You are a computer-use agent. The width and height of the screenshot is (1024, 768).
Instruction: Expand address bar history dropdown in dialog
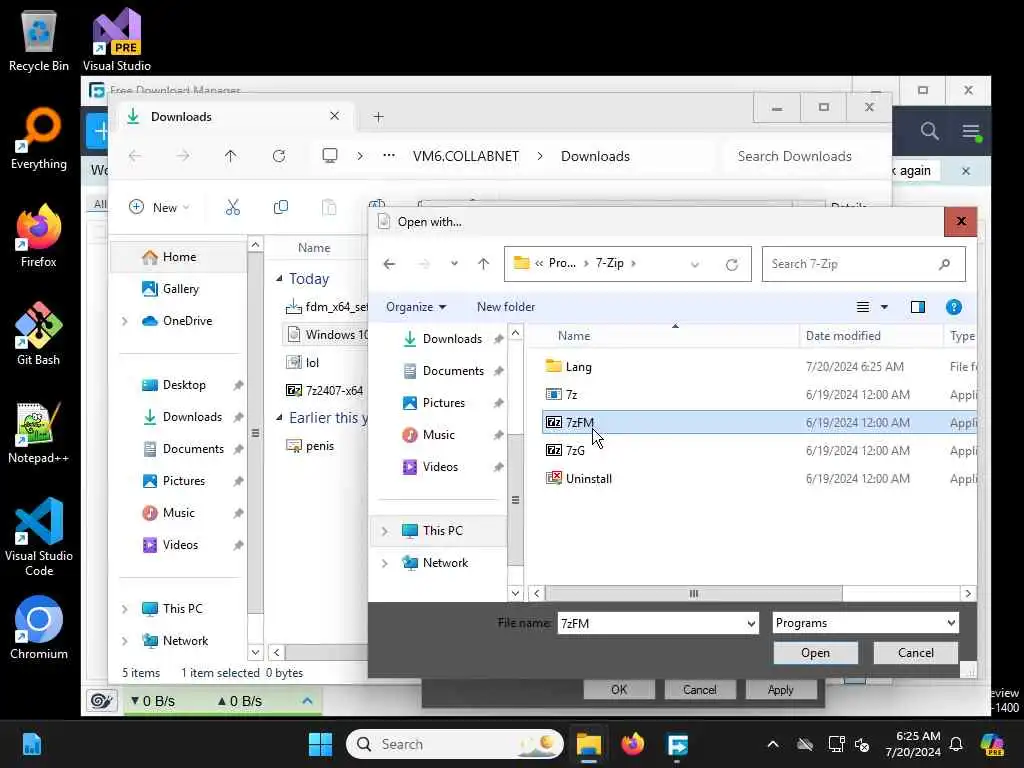click(x=695, y=264)
